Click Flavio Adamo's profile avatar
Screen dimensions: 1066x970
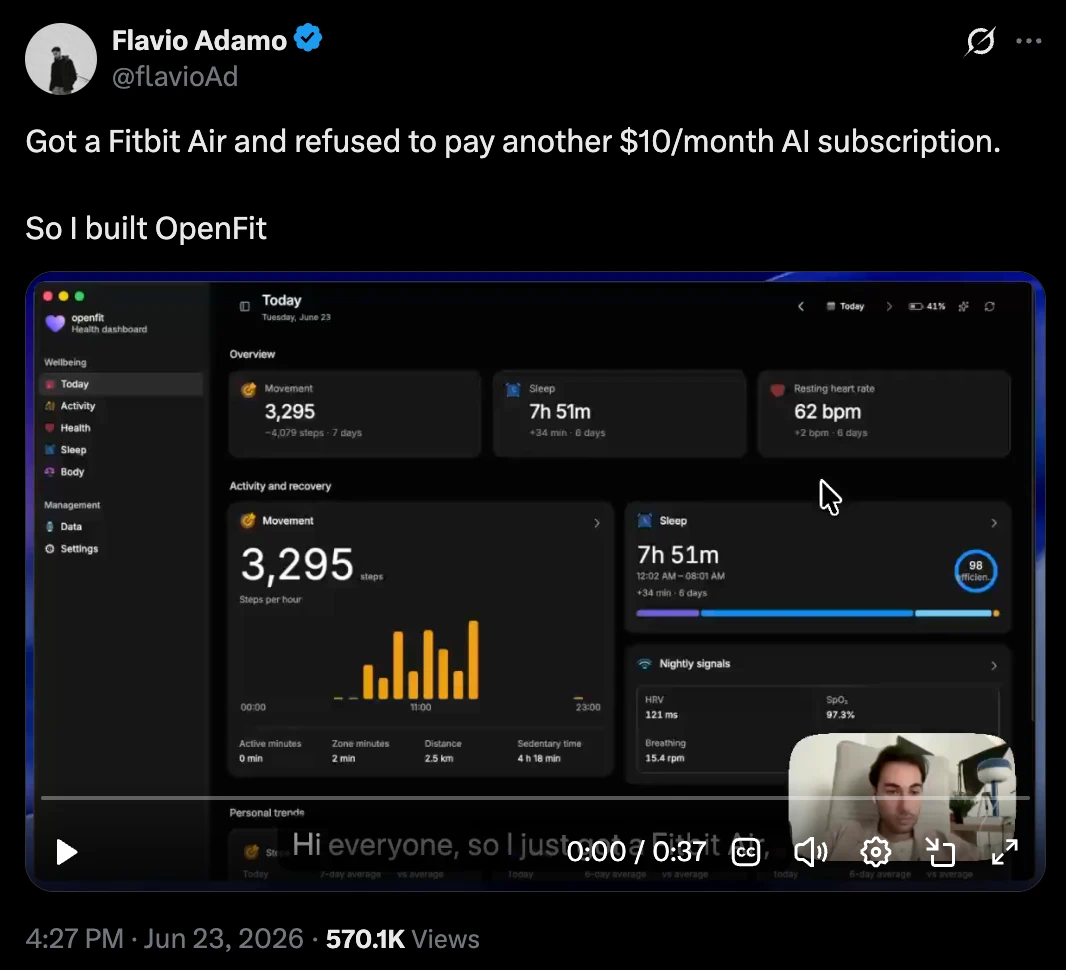[61, 59]
